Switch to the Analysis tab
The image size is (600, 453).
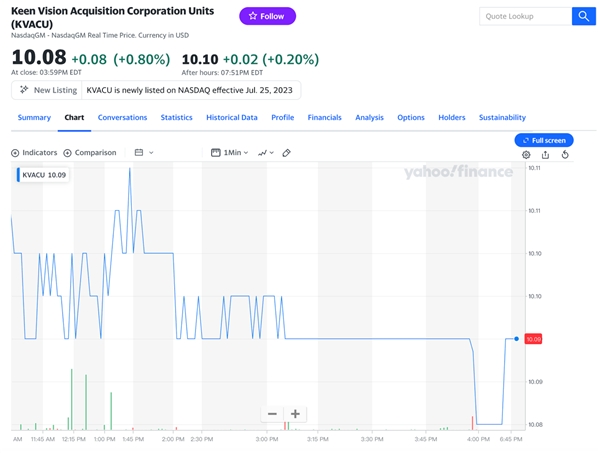(369, 117)
